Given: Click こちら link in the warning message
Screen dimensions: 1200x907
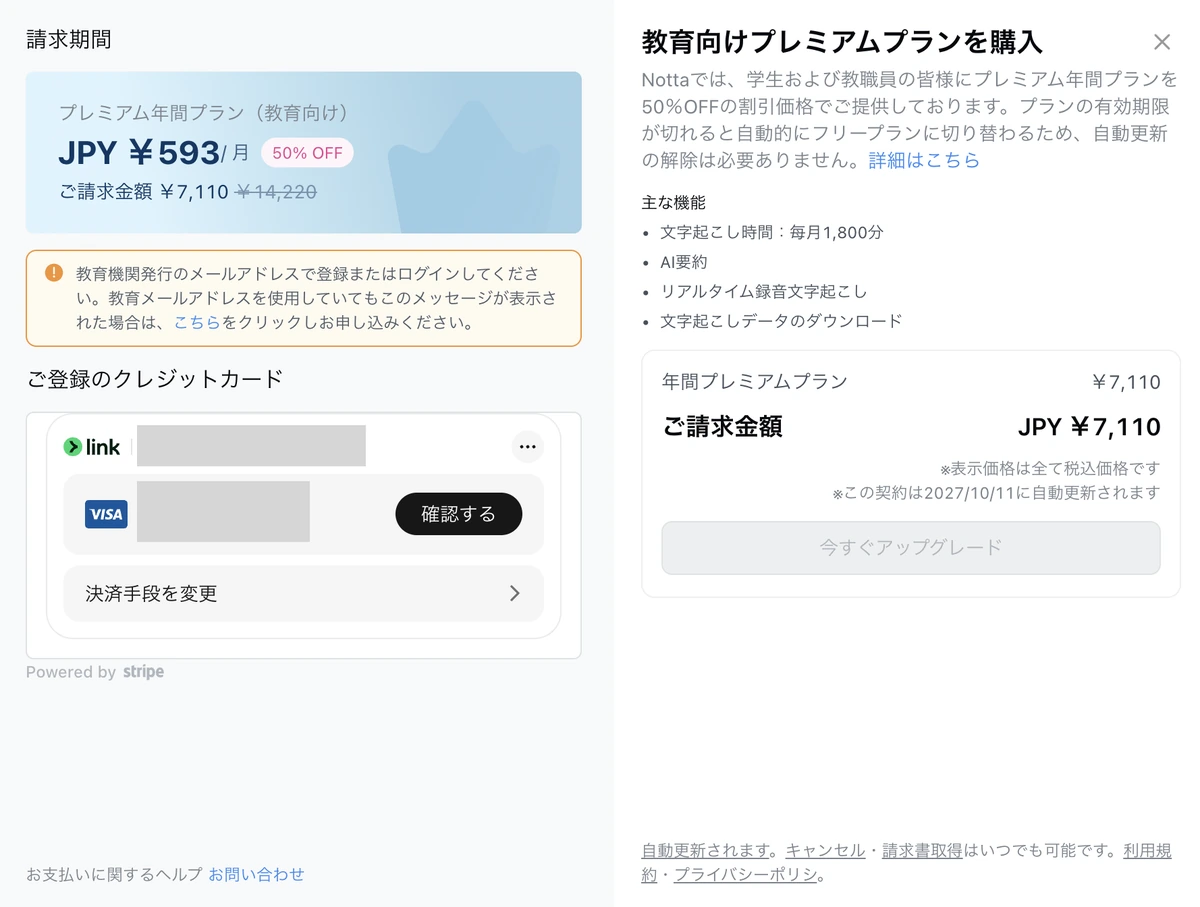Looking at the screenshot, I should click(197, 323).
